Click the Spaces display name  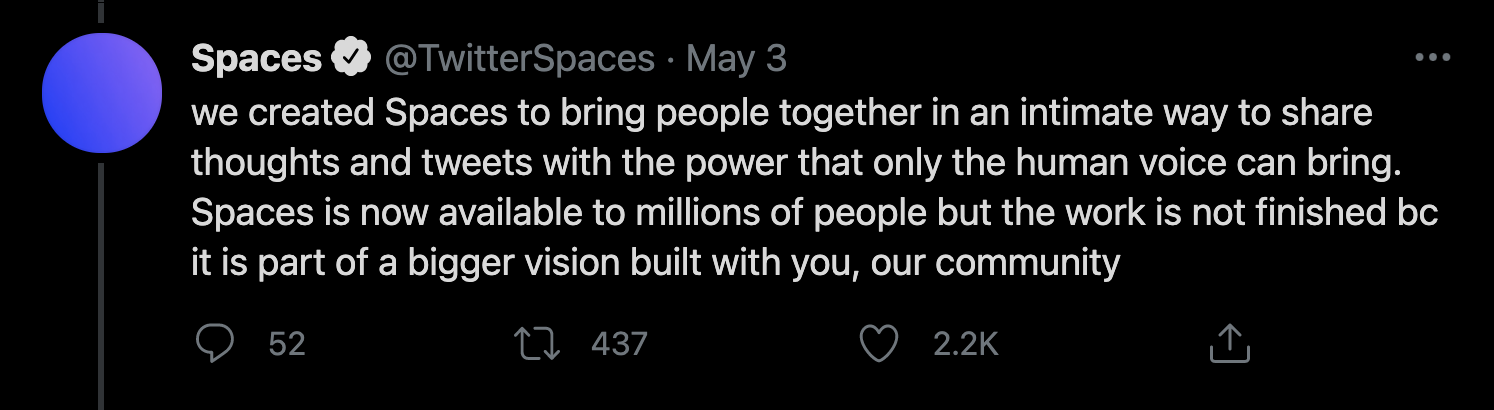(x=256, y=60)
